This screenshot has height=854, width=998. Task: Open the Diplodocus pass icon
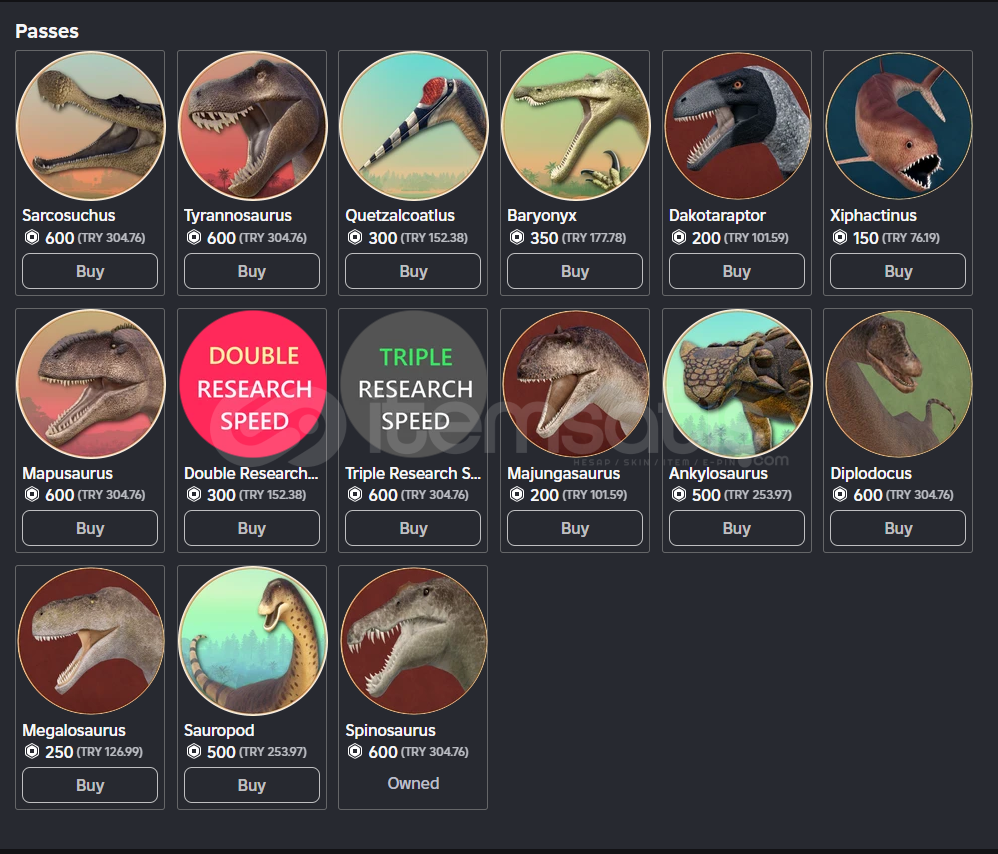898,384
